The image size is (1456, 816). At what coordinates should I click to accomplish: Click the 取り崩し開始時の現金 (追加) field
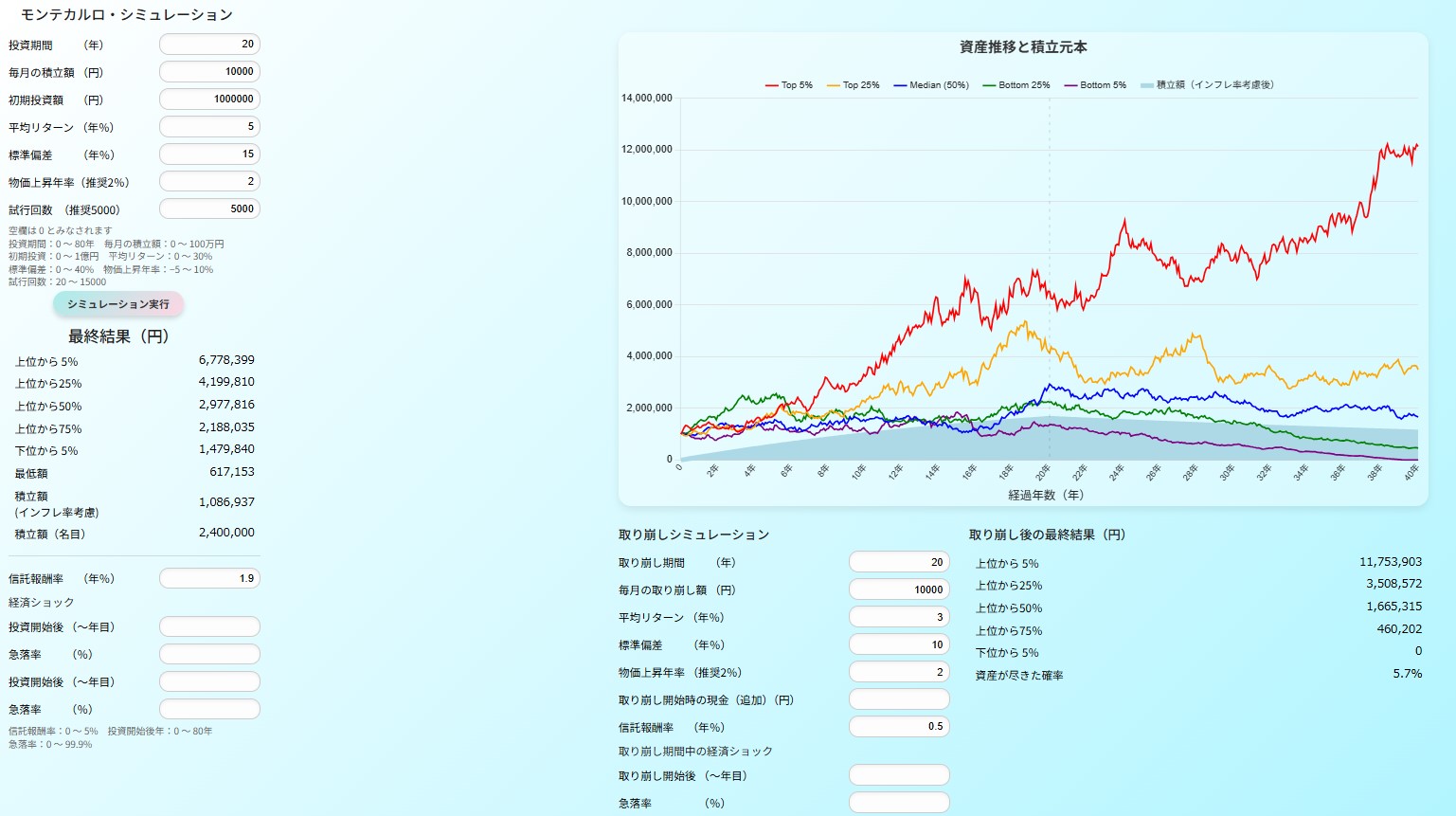(898, 700)
